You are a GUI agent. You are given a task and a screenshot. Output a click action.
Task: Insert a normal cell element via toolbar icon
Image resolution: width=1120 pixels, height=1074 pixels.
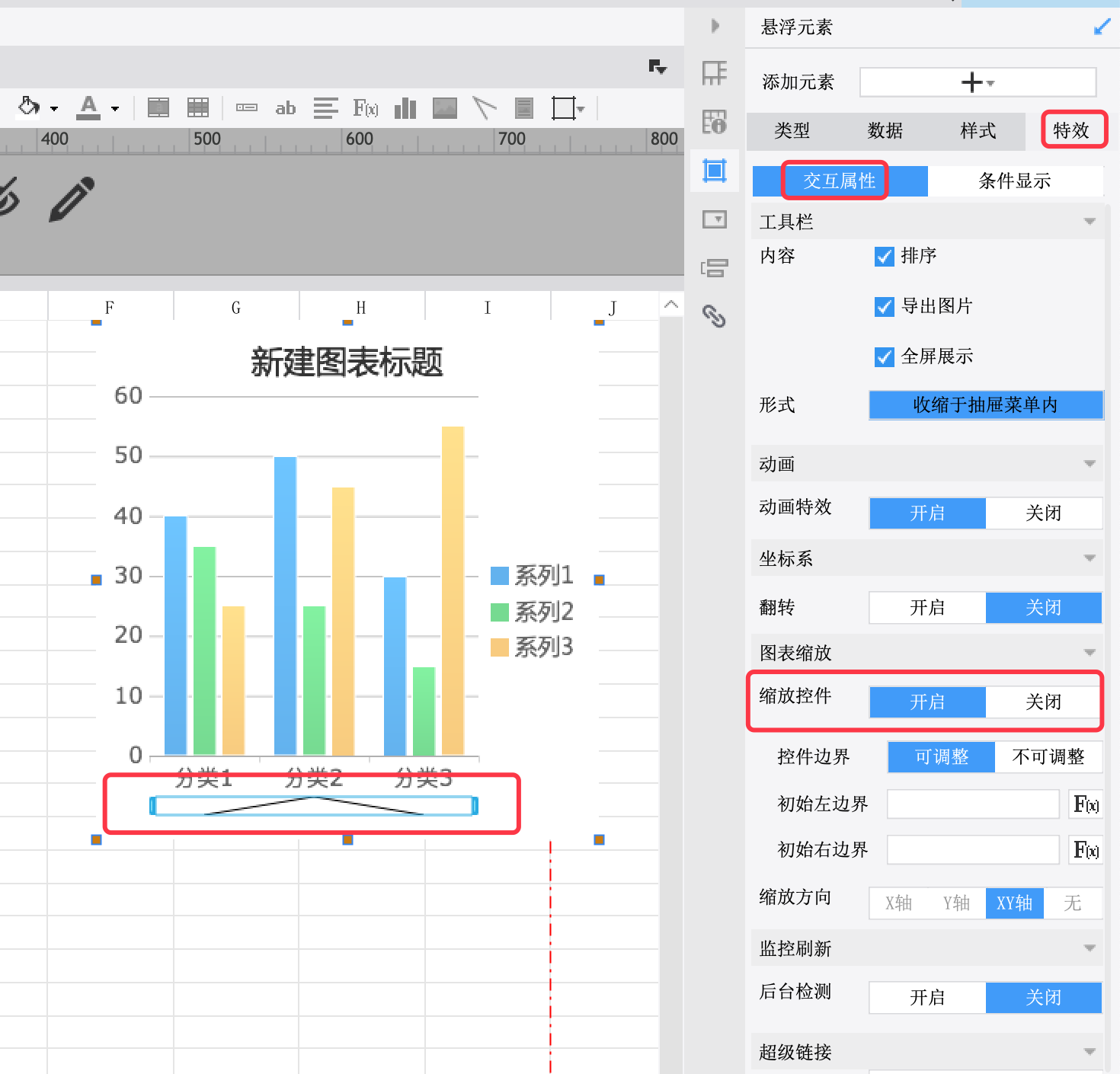tap(247, 107)
